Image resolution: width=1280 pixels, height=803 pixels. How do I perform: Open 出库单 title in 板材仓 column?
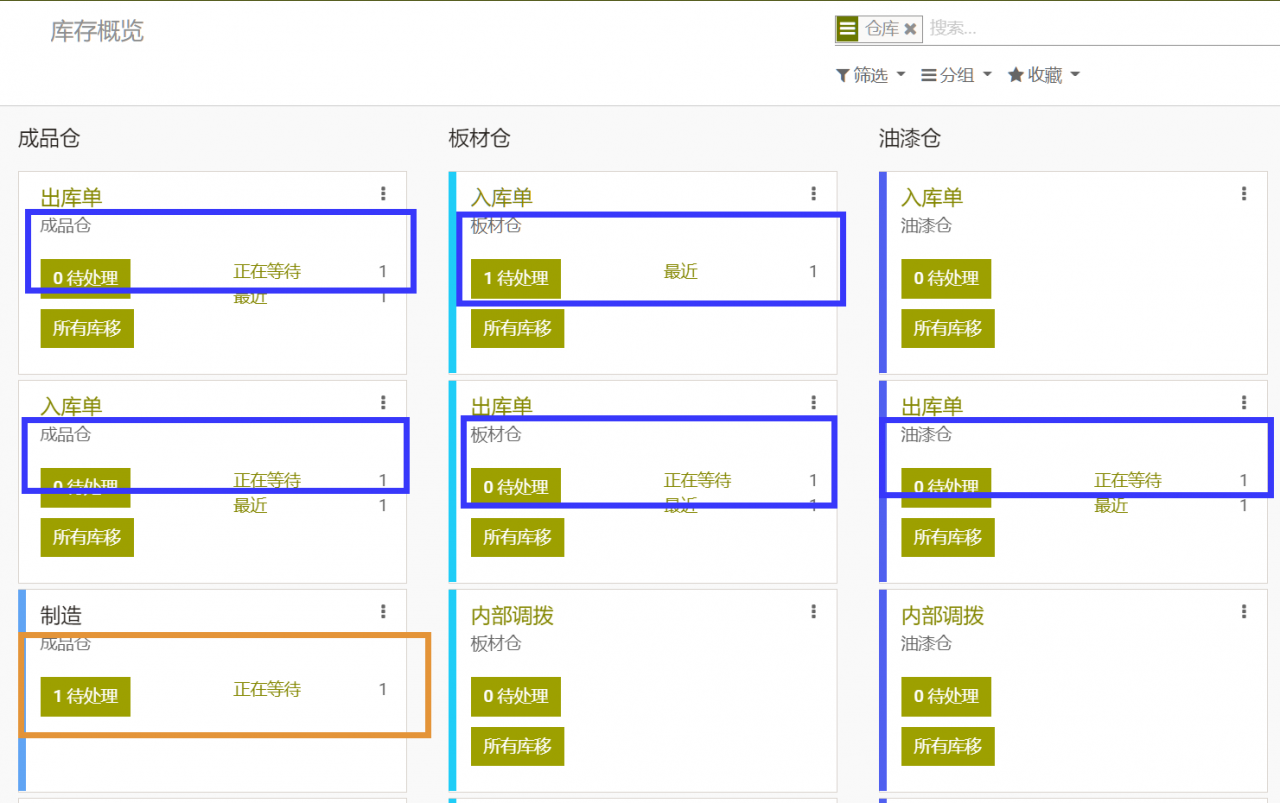(501, 407)
